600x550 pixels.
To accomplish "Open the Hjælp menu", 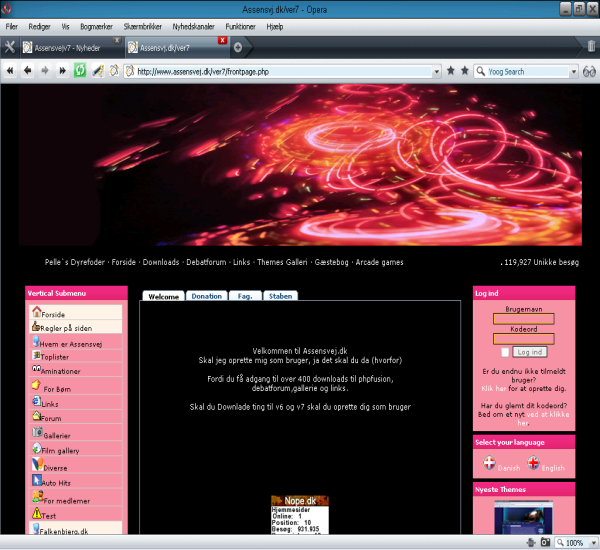I will (275, 26).
